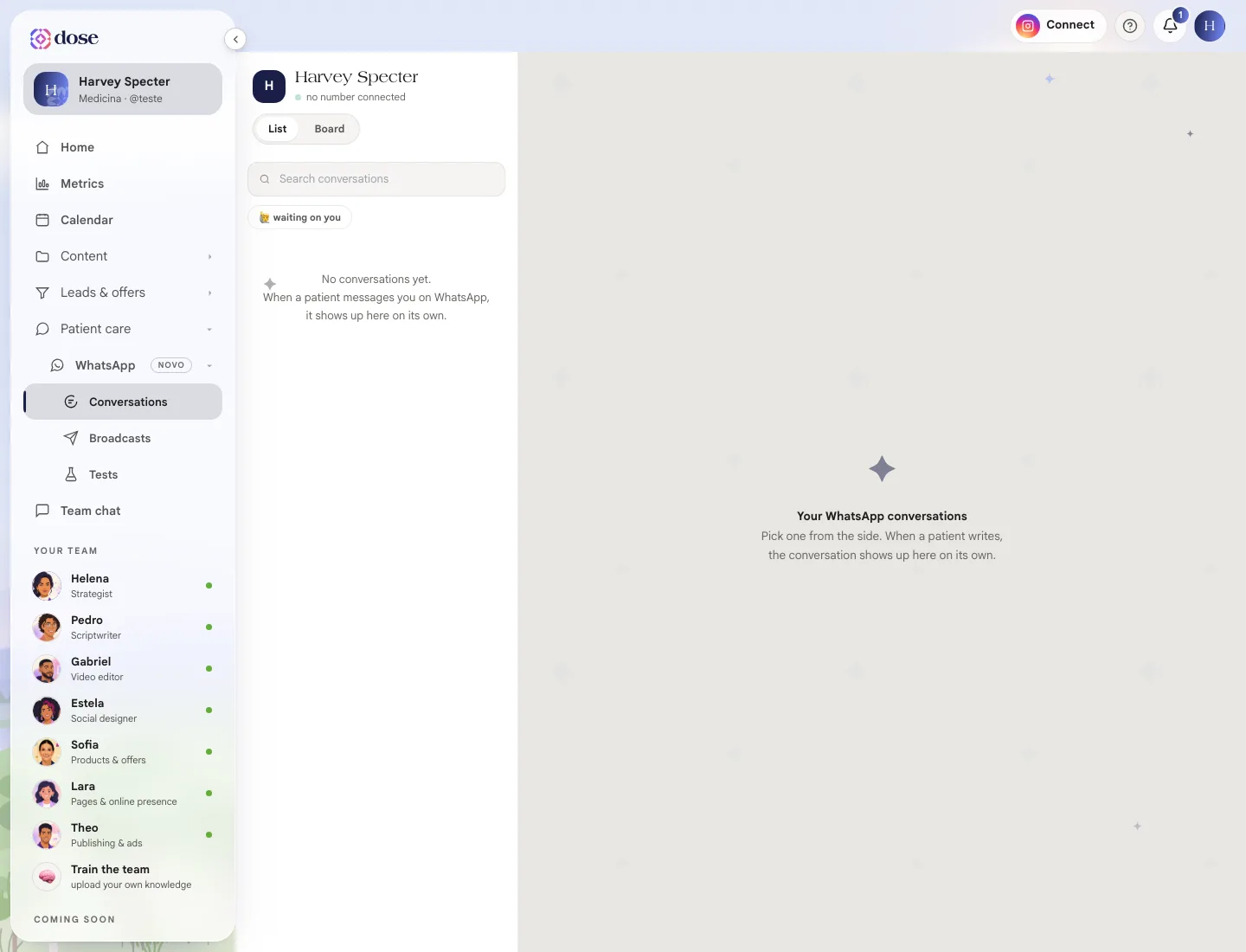Screen dimensions: 1246x952
Task: Expand the Leads & offers submenu arrow
Action: [209, 293]
